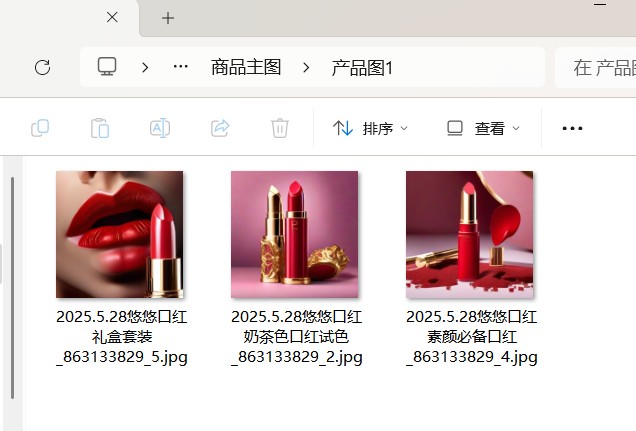Open the 查看 view dropdown
The height and width of the screenshot is (431, 636).
483,129
